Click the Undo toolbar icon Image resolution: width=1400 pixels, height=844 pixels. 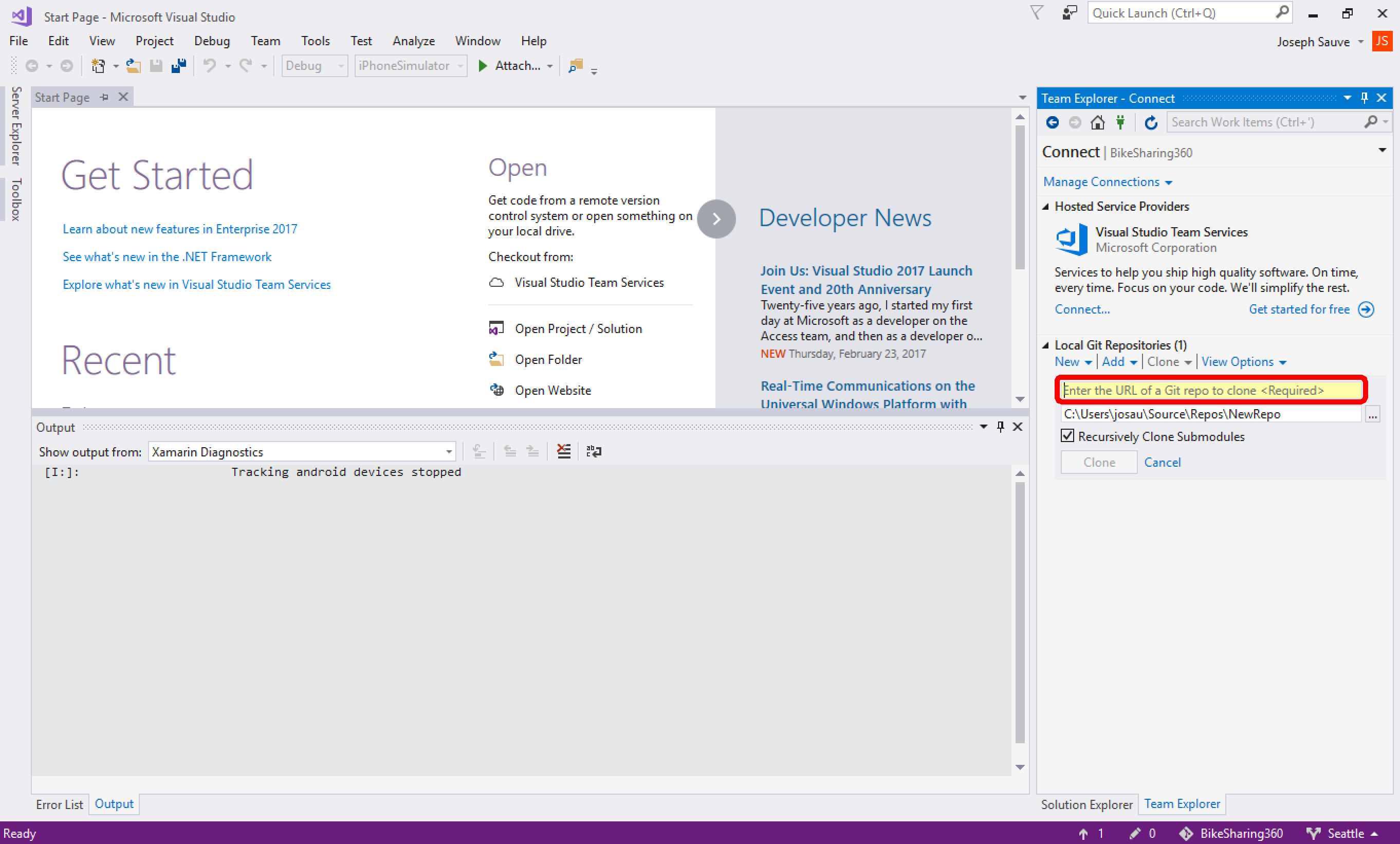coord(210,66)
